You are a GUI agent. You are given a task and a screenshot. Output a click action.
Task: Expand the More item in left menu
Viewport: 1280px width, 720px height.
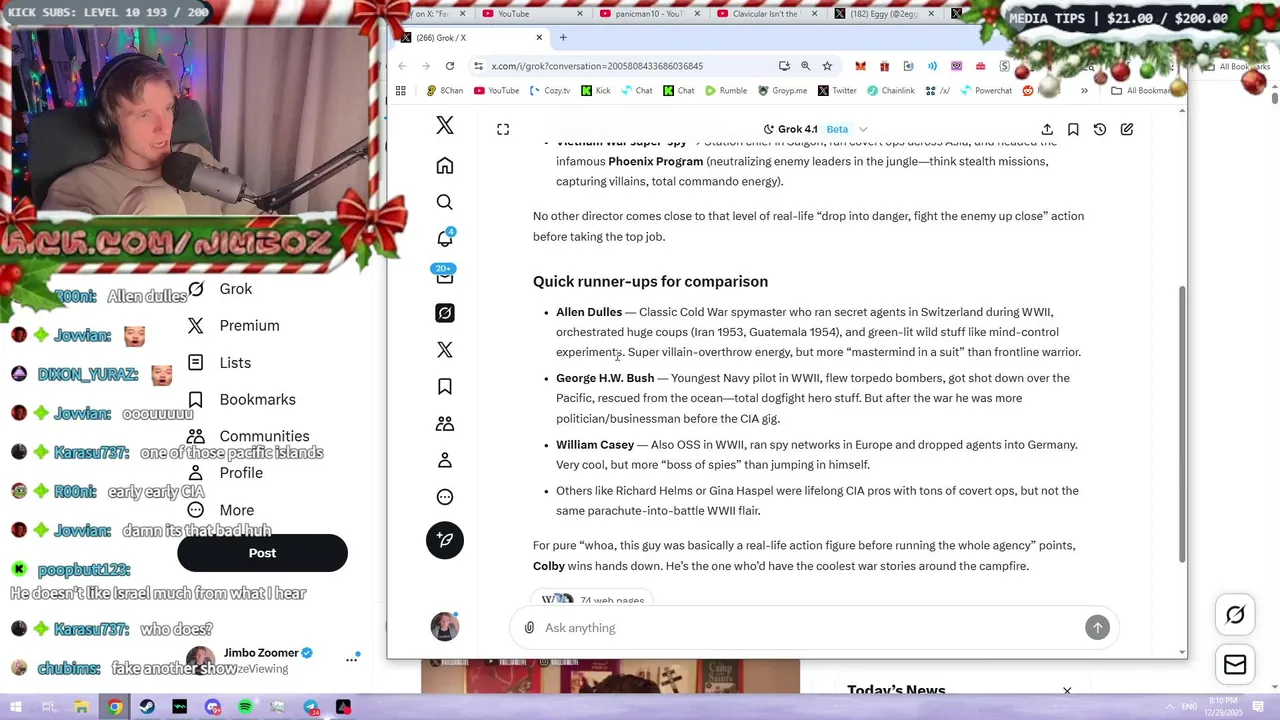click(220, 510)
